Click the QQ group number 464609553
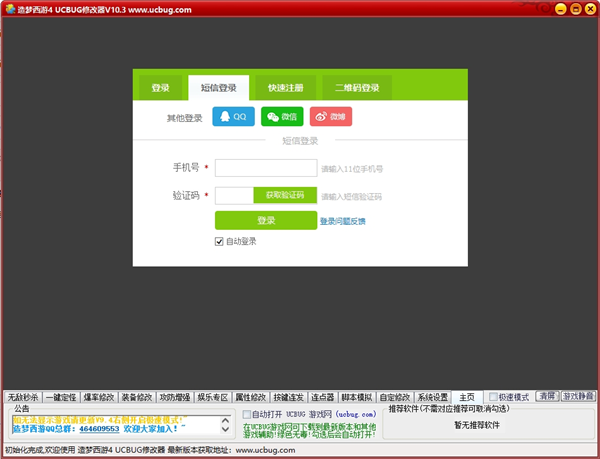600x459 pixels. [x=99, y=429]
